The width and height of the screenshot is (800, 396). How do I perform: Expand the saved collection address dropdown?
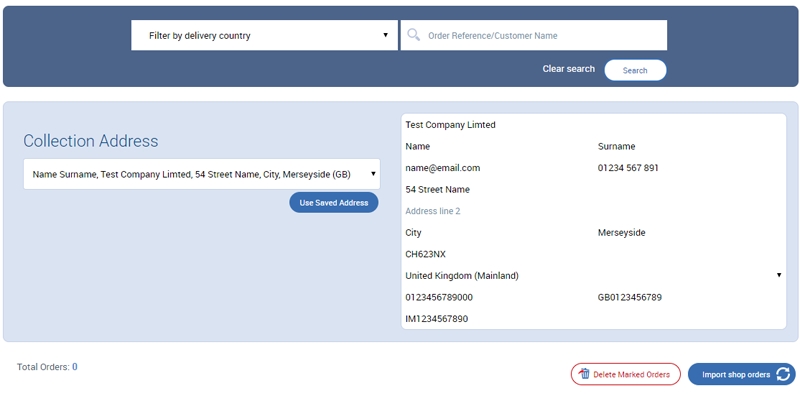[x=202, y=174]
